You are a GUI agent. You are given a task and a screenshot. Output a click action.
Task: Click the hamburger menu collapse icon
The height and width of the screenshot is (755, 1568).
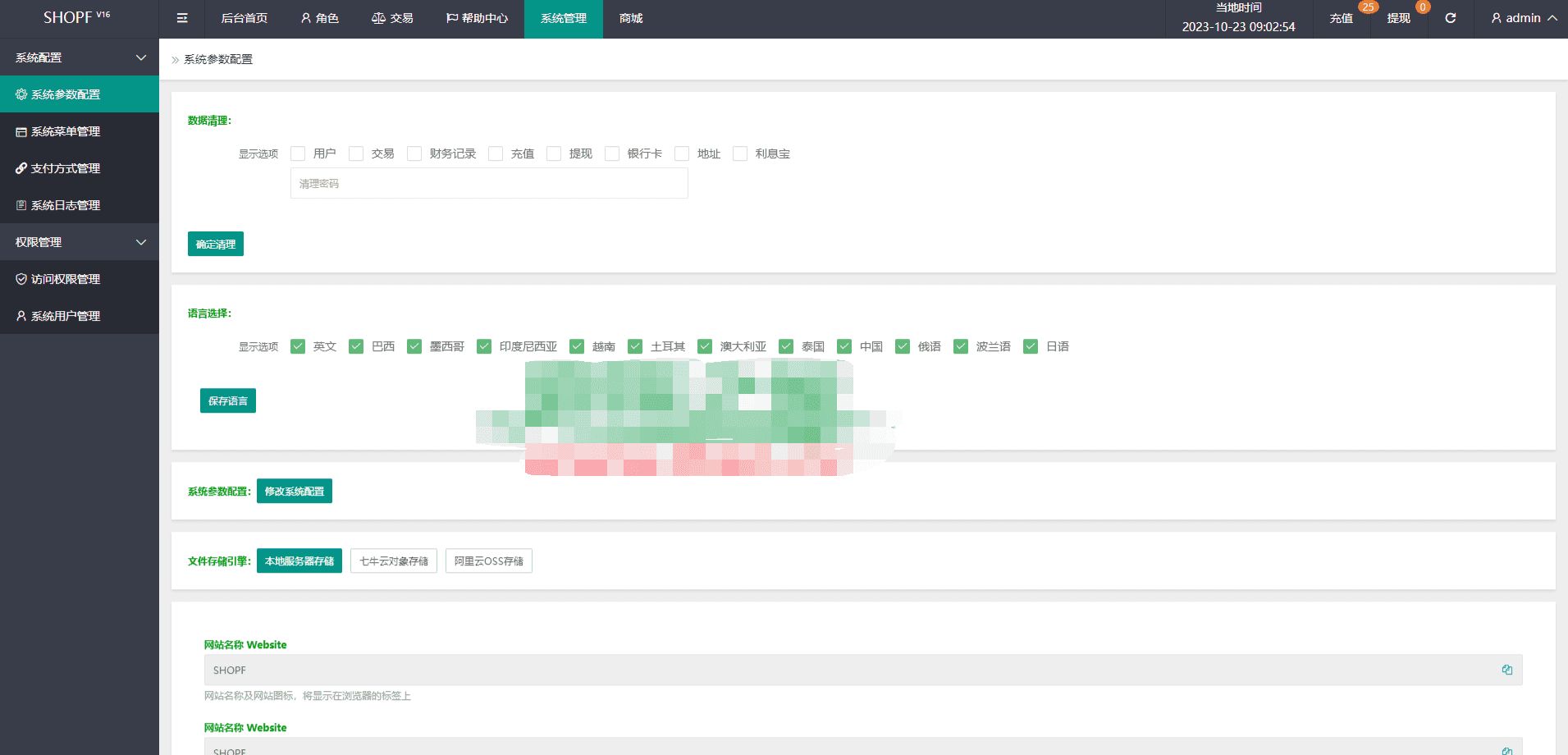point(182,18)
